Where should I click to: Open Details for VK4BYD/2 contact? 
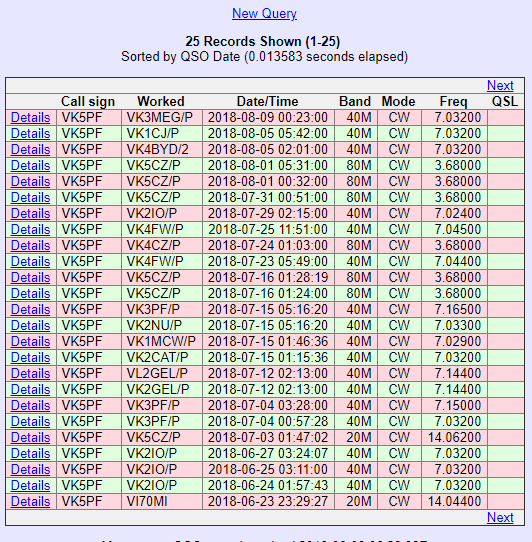(x=30, y=149)
